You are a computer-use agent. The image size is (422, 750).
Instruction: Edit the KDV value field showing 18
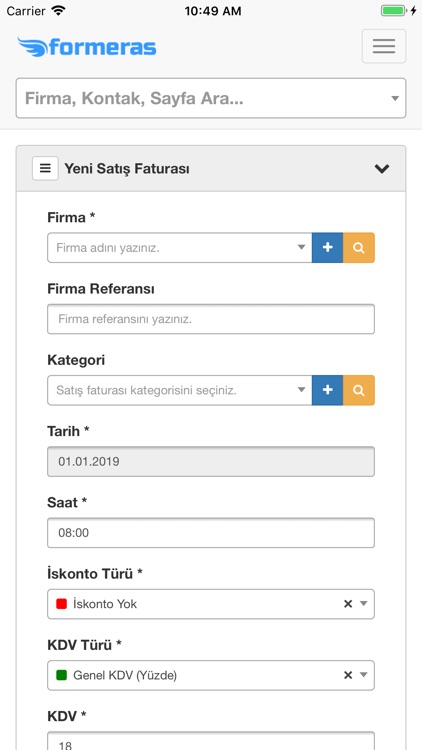point(211,741)
